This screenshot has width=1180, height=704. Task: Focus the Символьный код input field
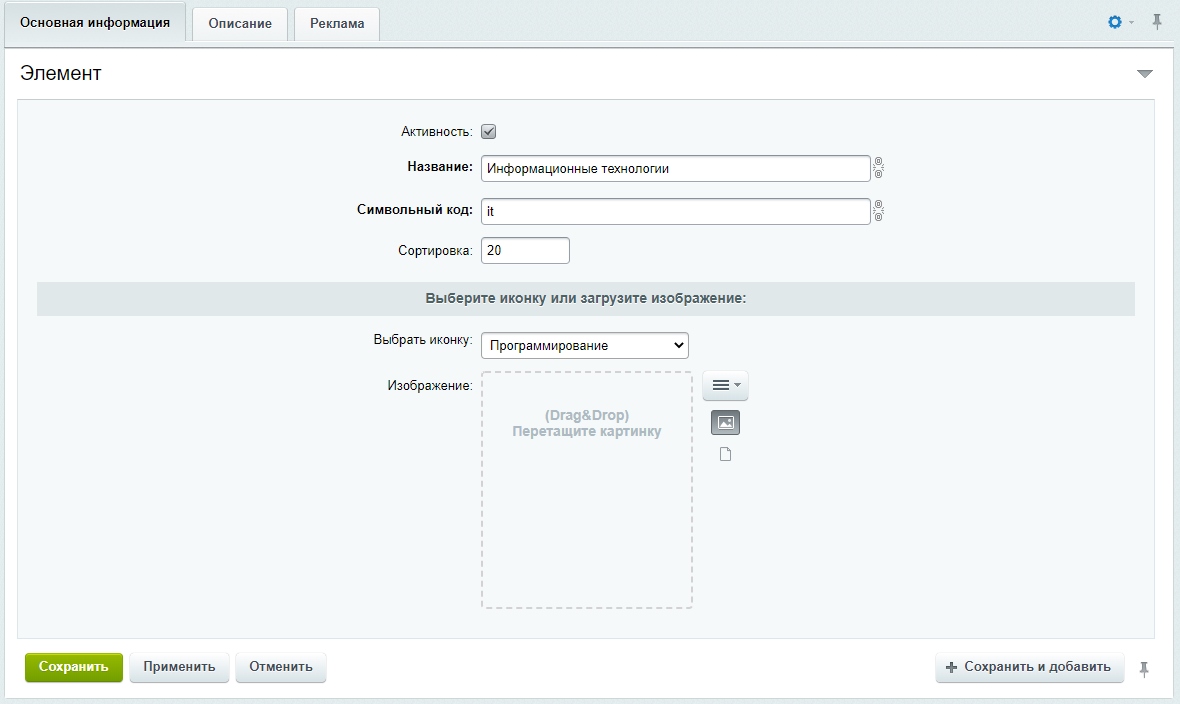tap(676, 212)
